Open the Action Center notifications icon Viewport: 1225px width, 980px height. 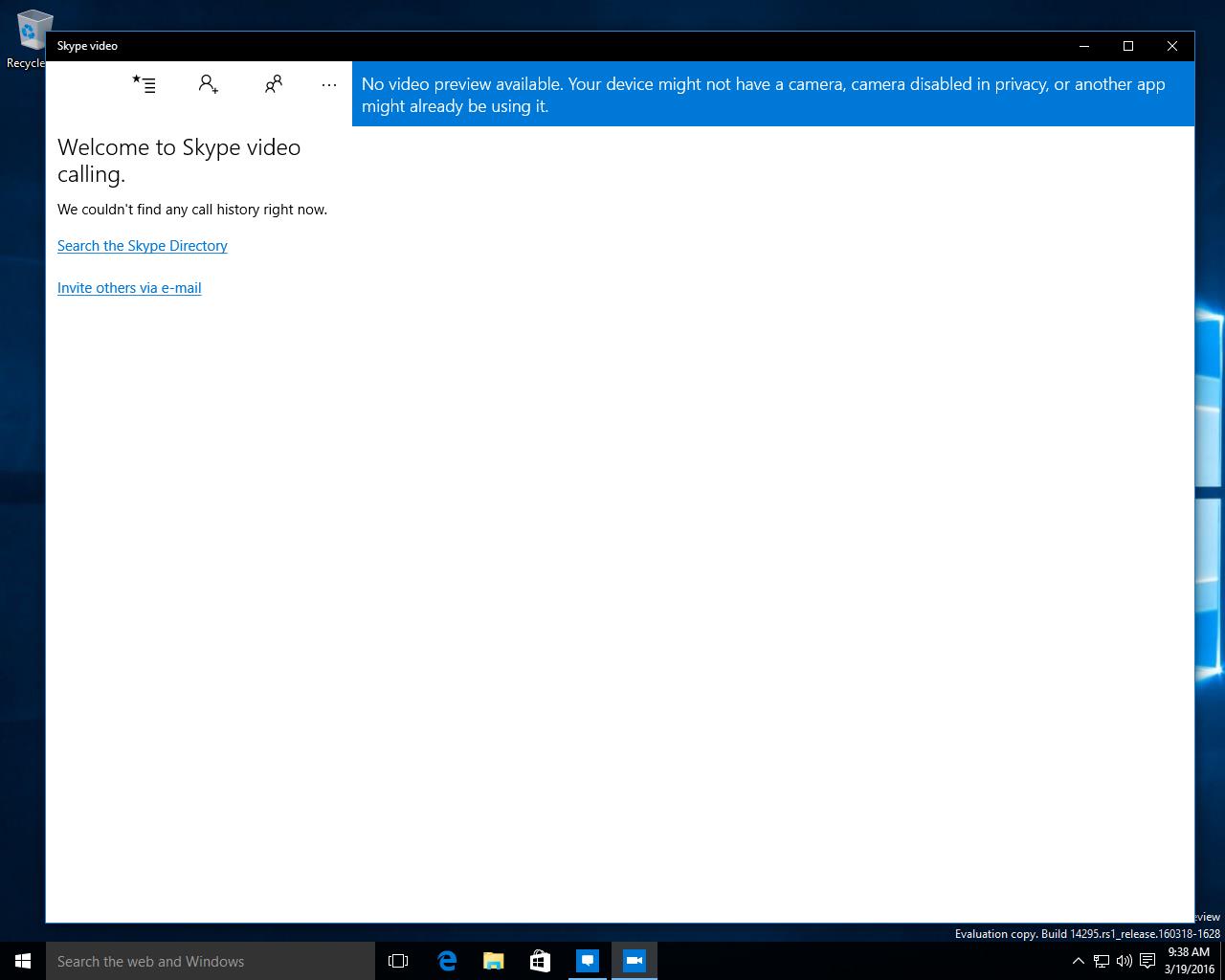pyautogui.click(x=1147, y=961)
